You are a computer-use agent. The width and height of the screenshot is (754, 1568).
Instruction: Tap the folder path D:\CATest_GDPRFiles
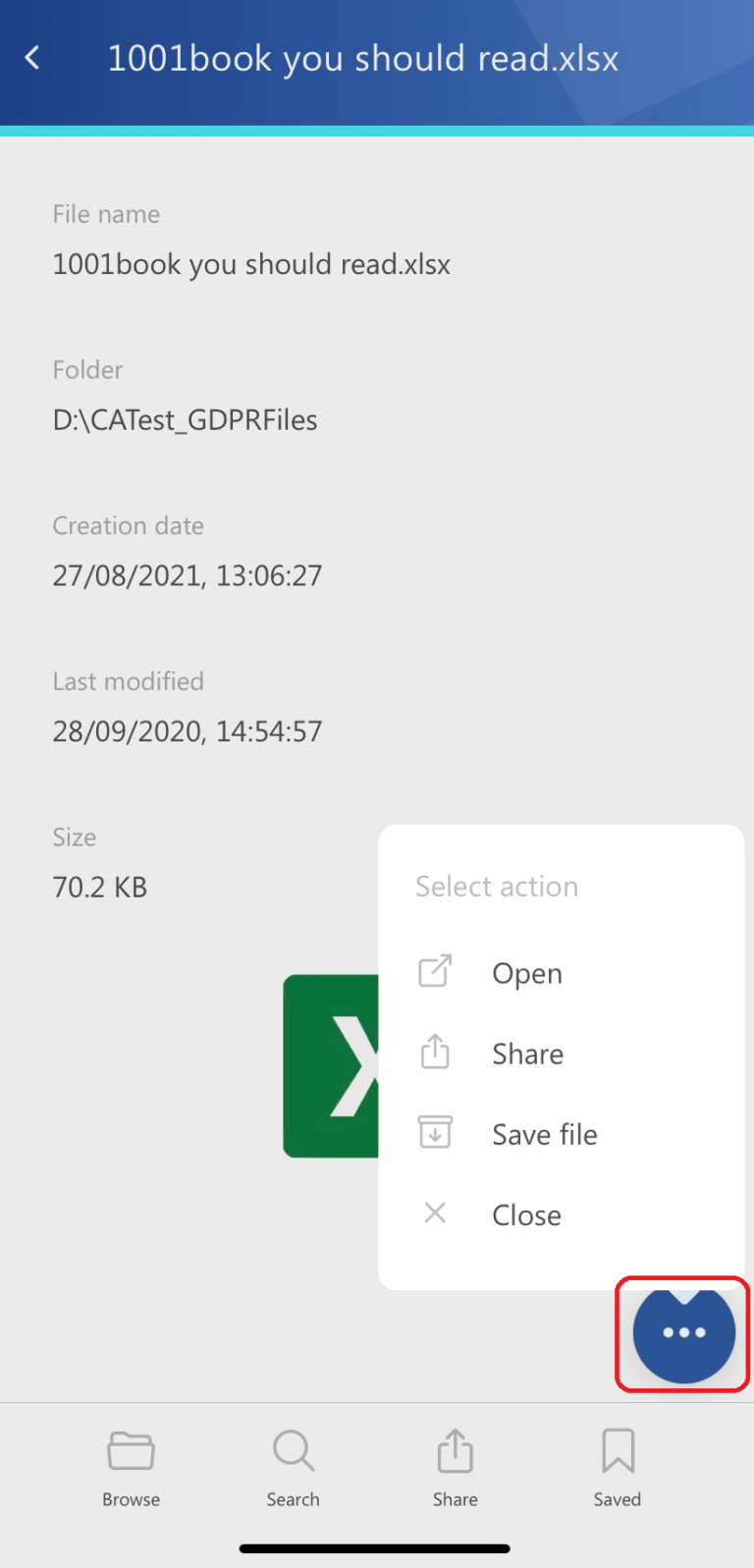click(x=185, y=419)
